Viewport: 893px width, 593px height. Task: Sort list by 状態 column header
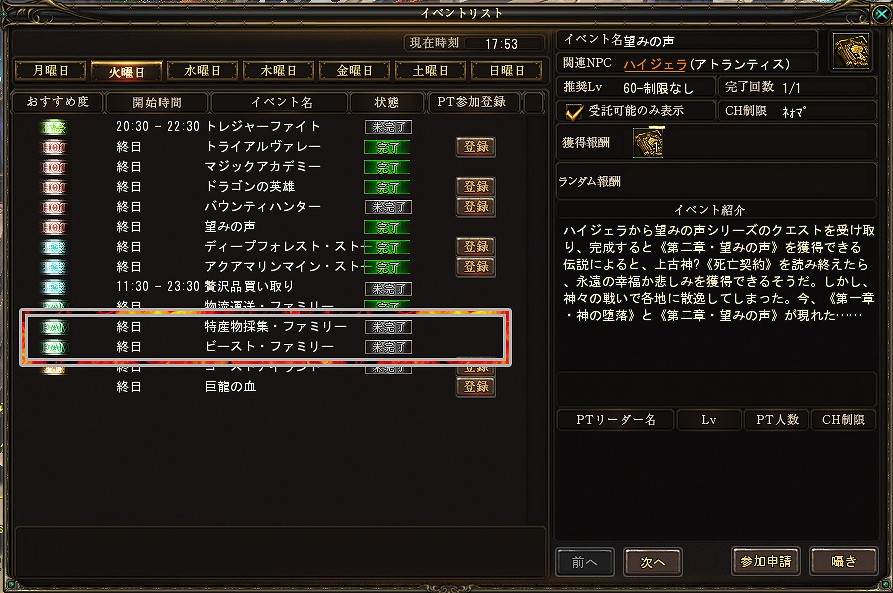coord(386,103)
